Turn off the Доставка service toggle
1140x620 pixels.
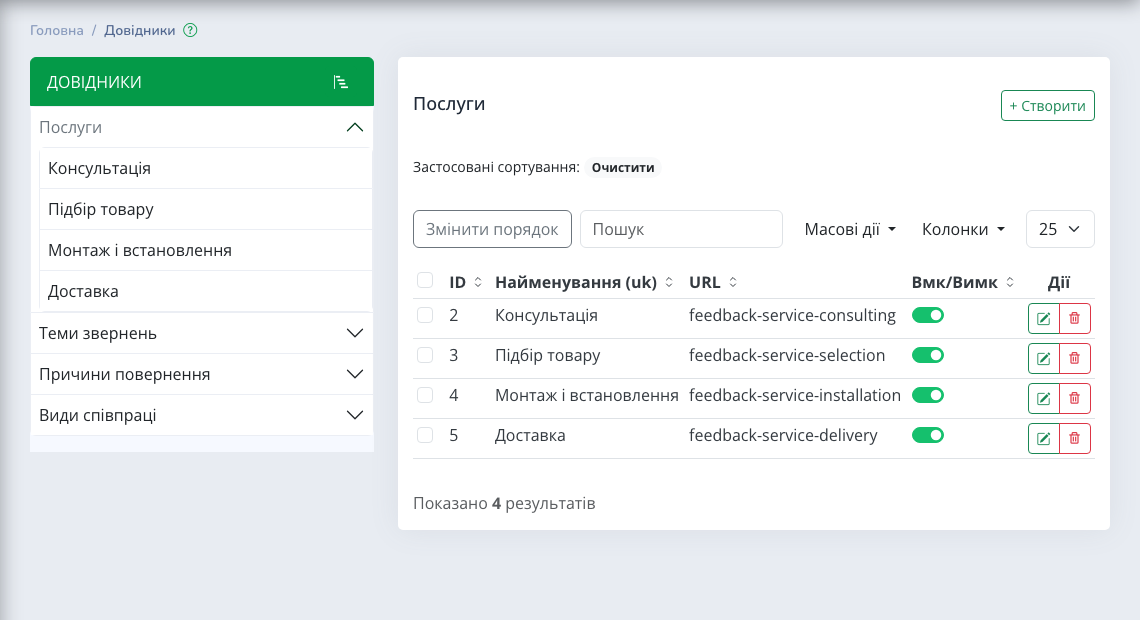pyautogui.click(x=928, y=435)
